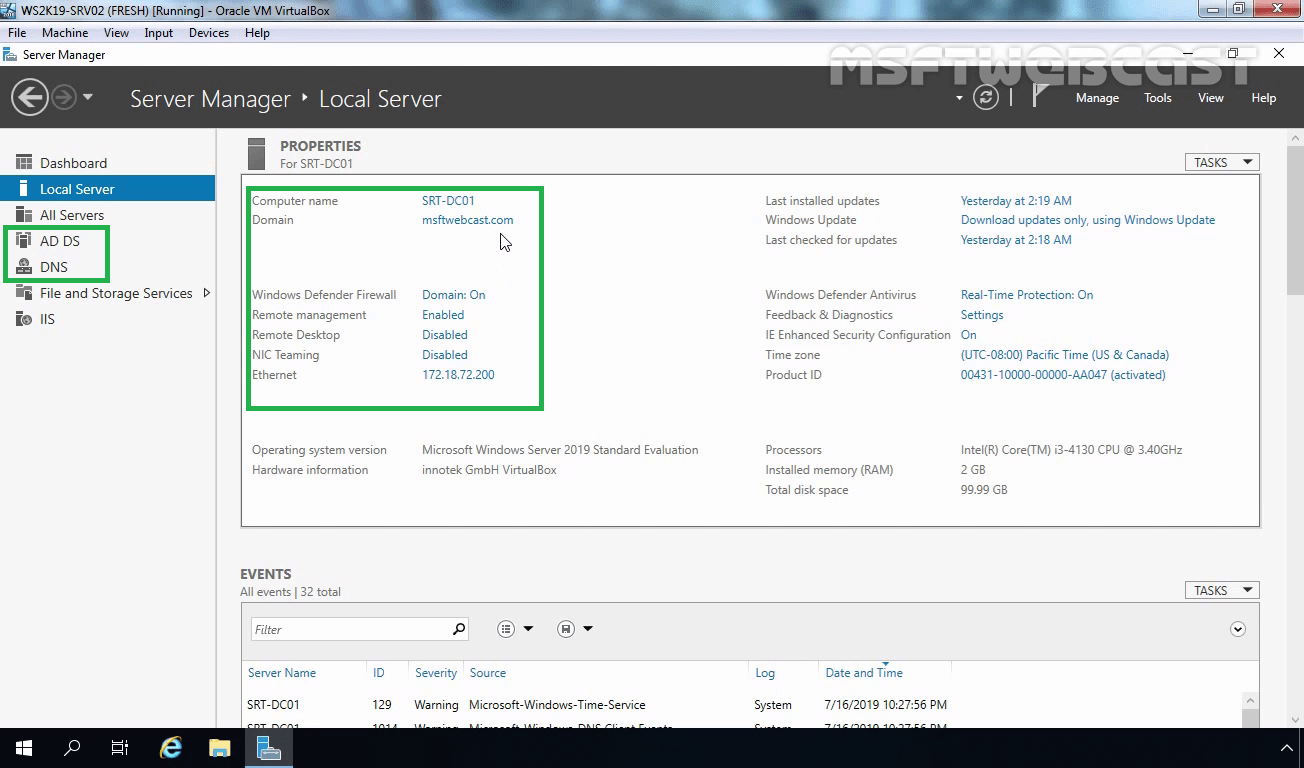The width and height of the screenshot is (1304, 768).
Task: Open taskbar Search
Action: click(72, 748)
